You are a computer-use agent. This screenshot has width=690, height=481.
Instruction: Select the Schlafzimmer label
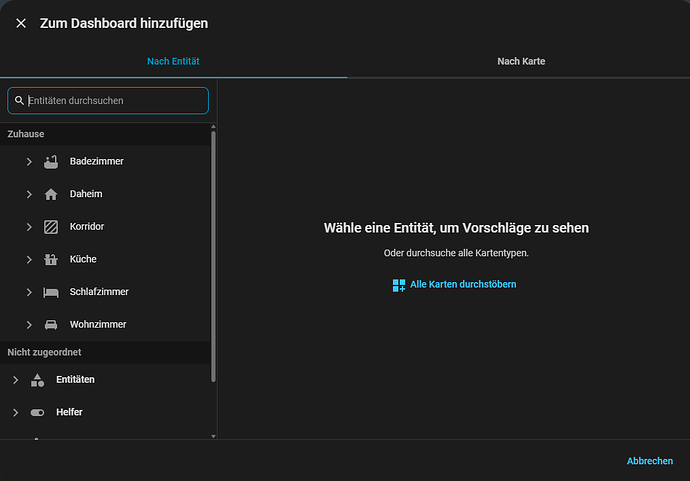[99, 291]
